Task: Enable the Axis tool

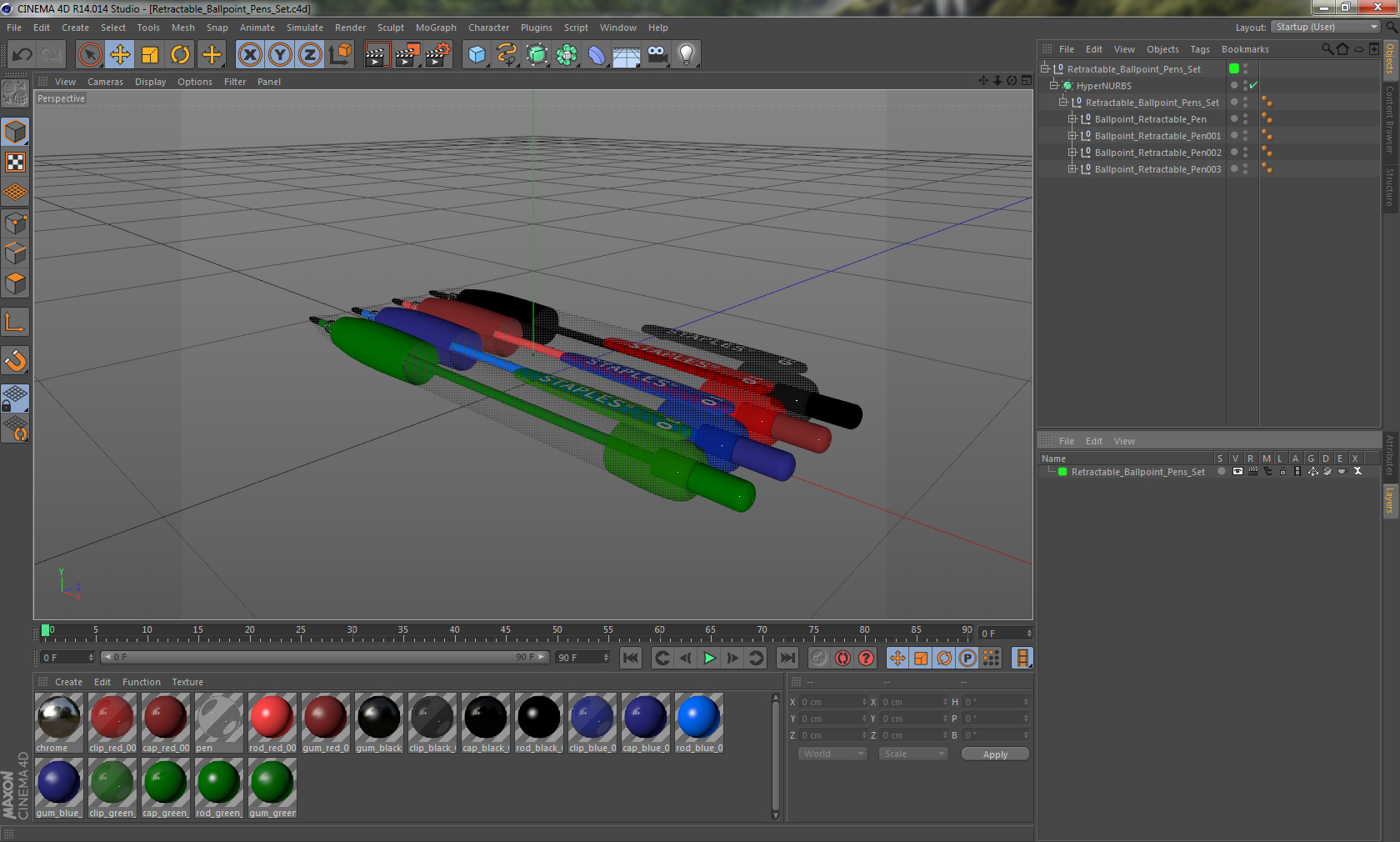Action: (x=16, y=322)
